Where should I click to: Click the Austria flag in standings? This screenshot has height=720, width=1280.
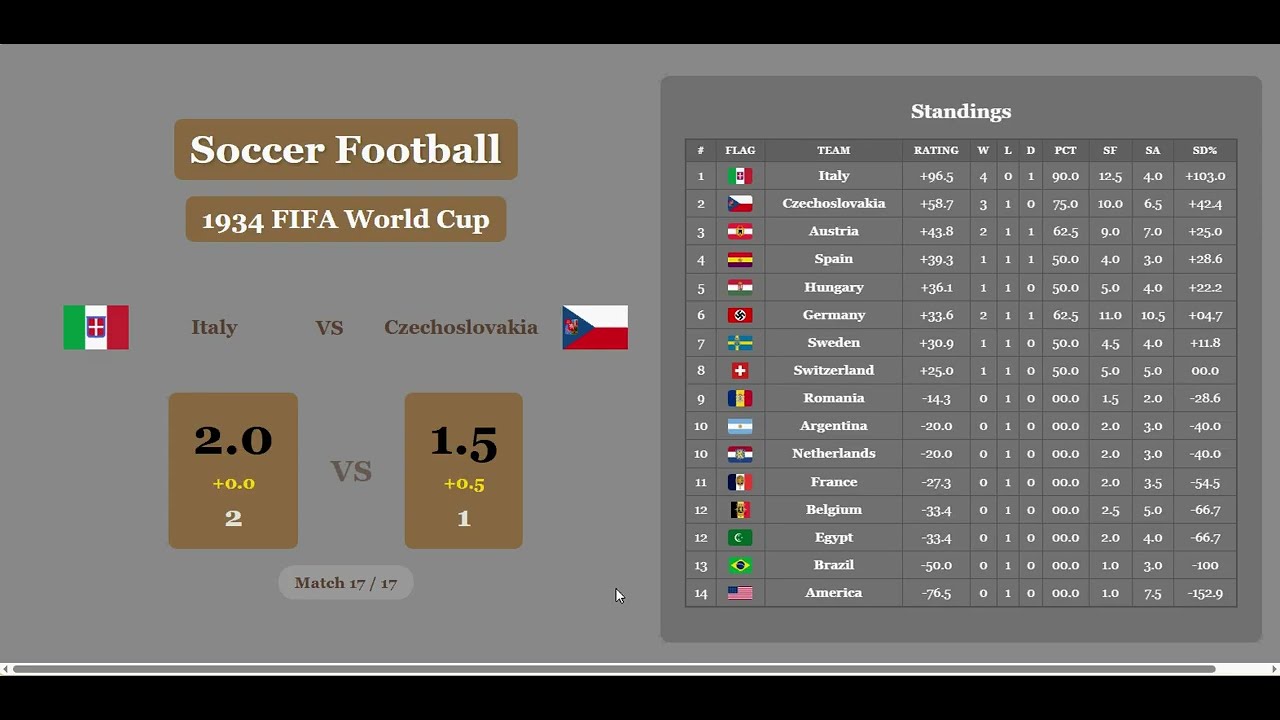pos(740,231)
